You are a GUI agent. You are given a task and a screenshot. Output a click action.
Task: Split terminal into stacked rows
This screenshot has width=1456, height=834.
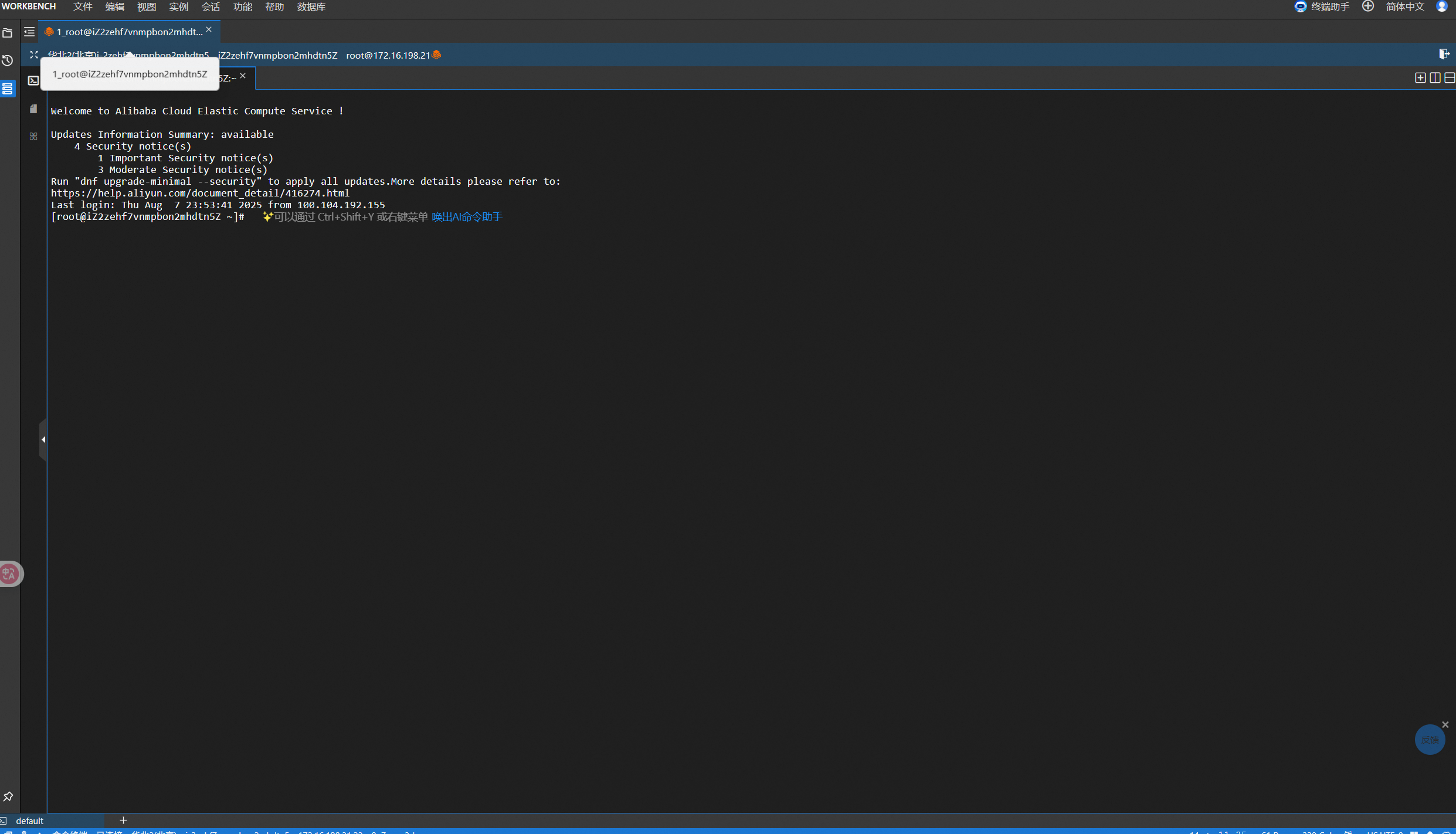click(1450, 78)
